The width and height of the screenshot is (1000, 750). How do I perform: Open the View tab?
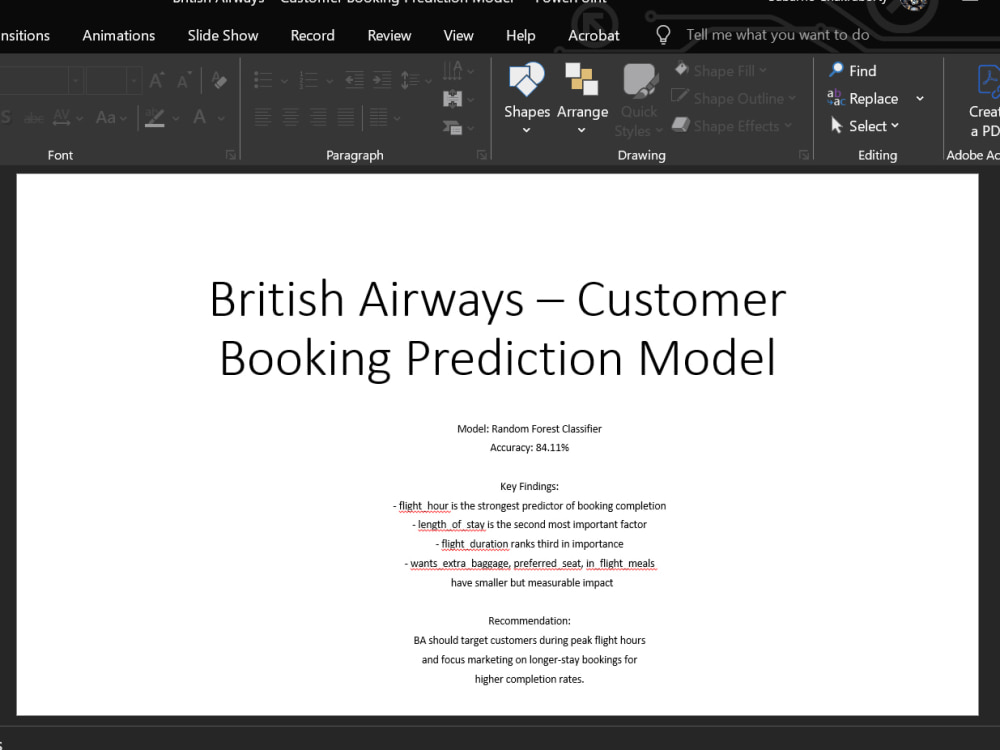click(459, 36)
